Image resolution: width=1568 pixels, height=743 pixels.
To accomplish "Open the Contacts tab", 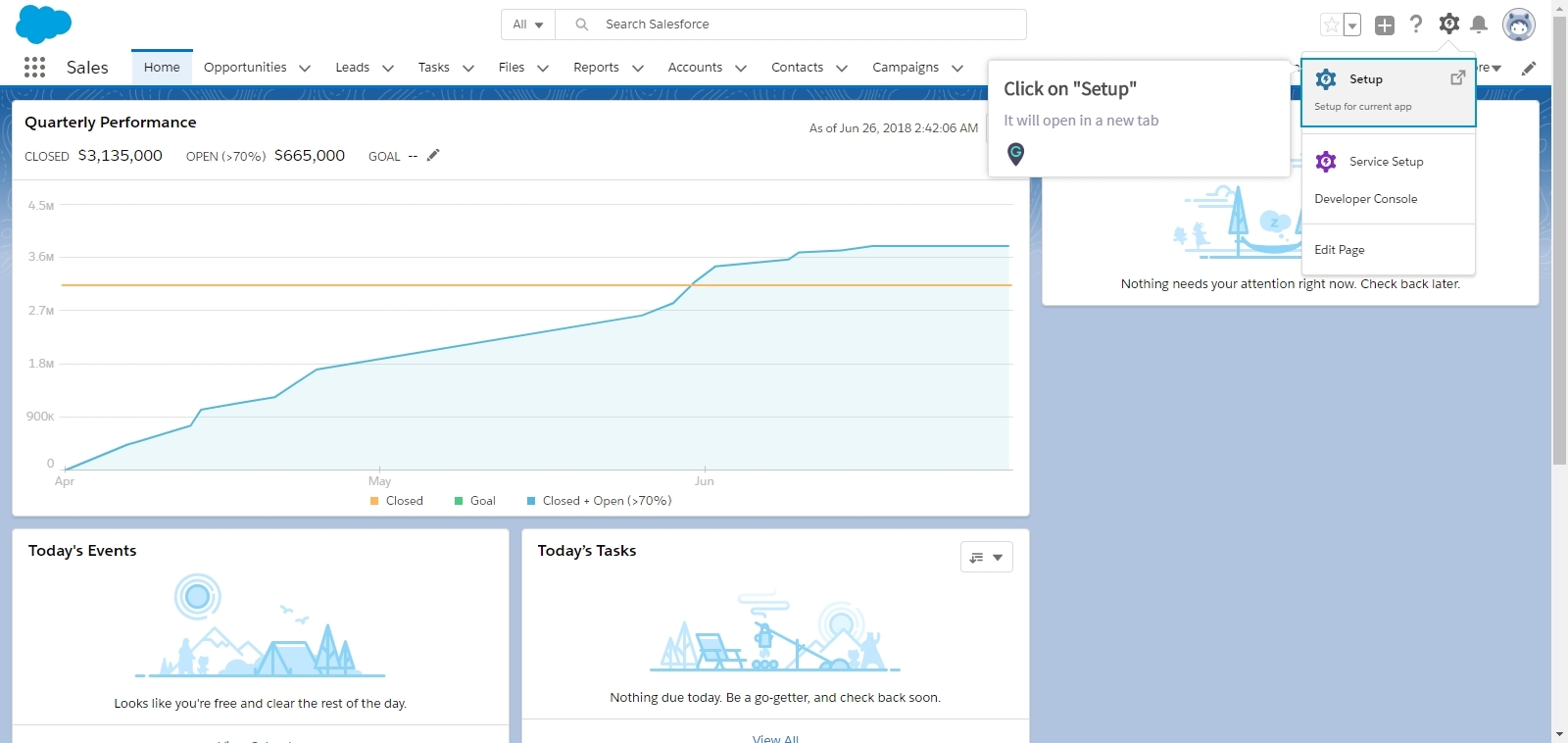I will (797, 68).
